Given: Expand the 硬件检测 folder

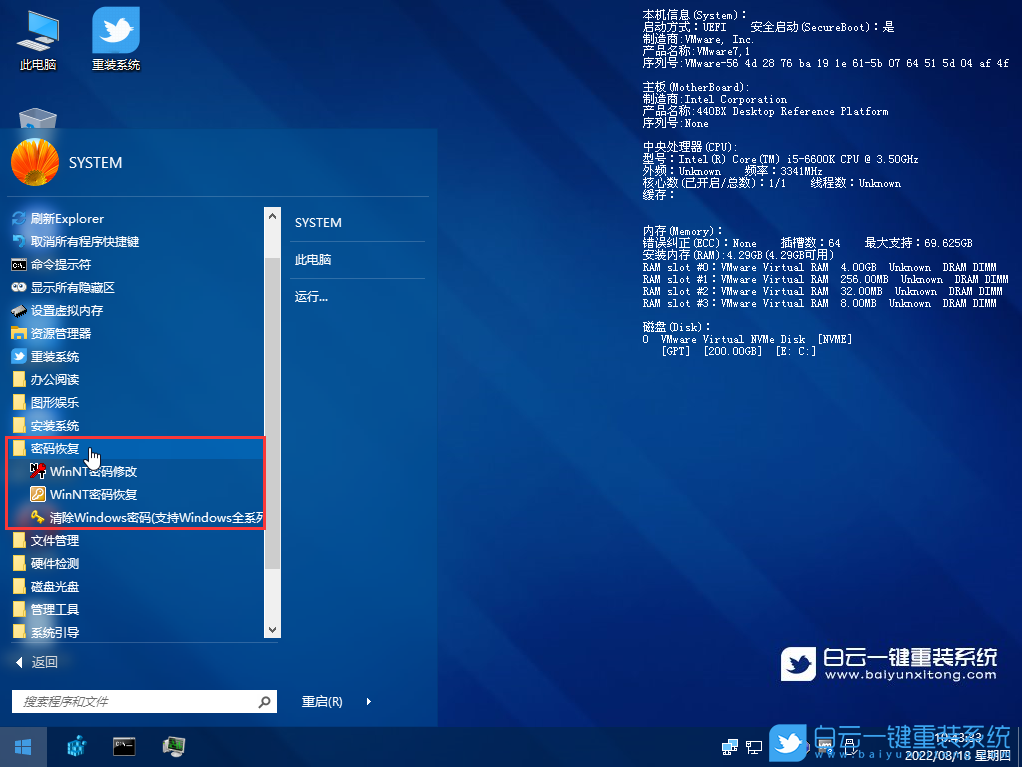Looking at the screenshot, I should point(54,563).
